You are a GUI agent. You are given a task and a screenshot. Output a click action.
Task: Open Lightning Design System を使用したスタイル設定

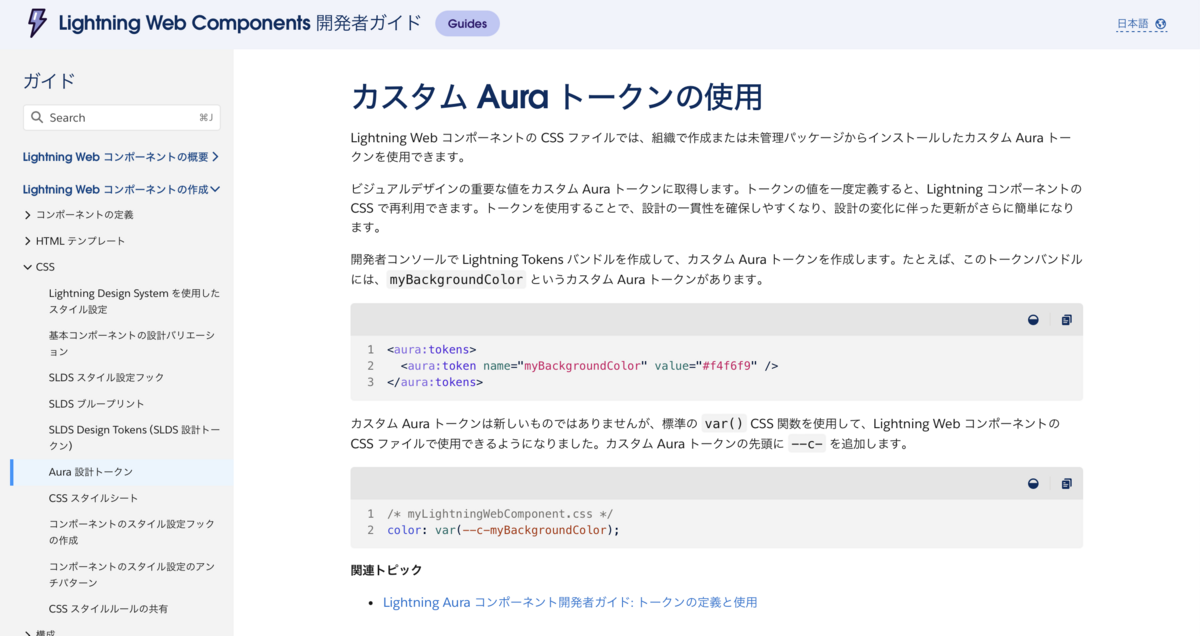134,302
